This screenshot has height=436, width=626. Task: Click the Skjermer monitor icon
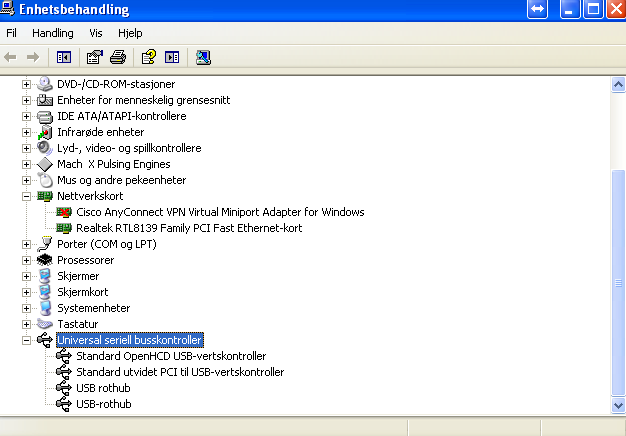tap(45, 276)
